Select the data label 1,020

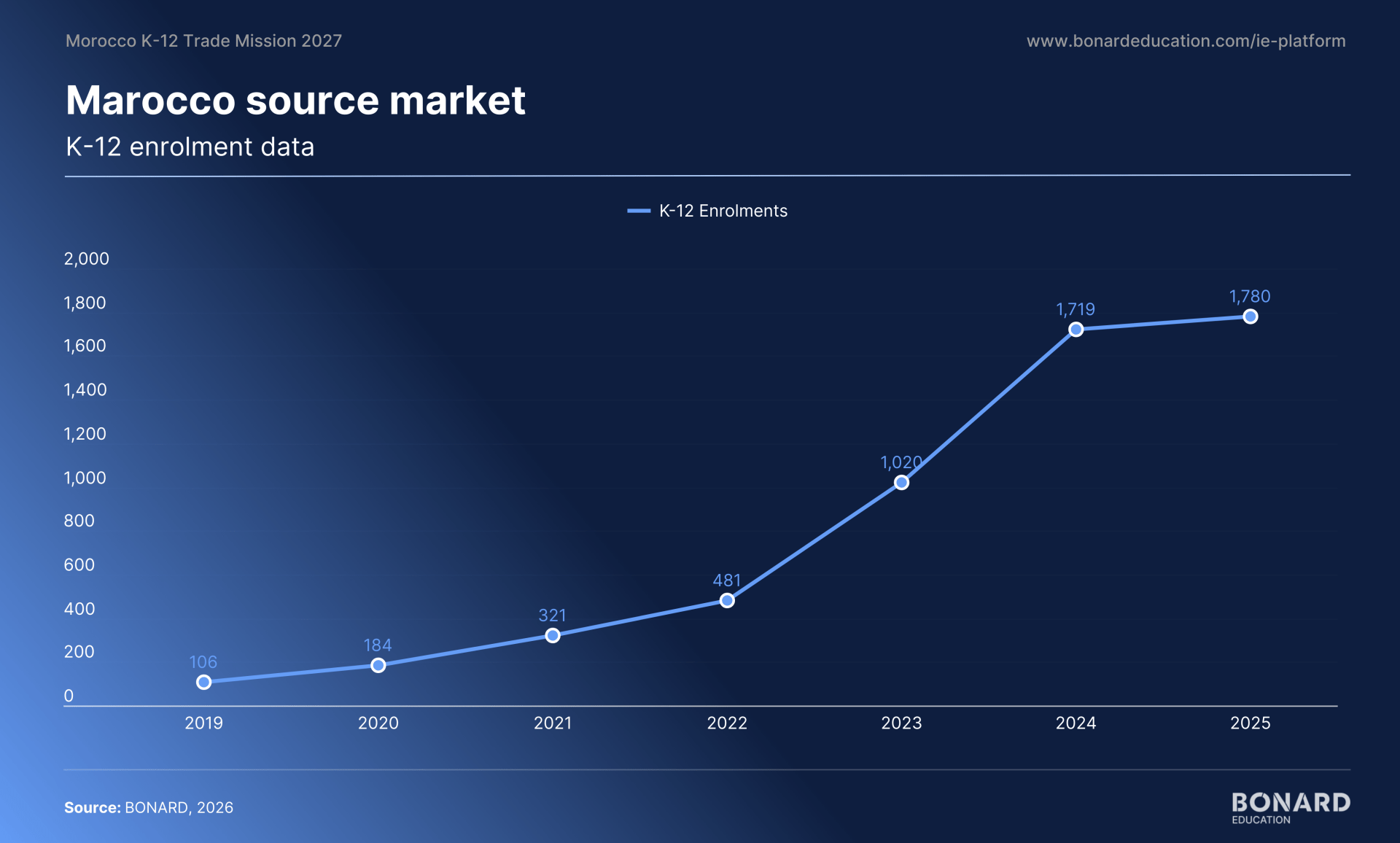tap(901, 462)
